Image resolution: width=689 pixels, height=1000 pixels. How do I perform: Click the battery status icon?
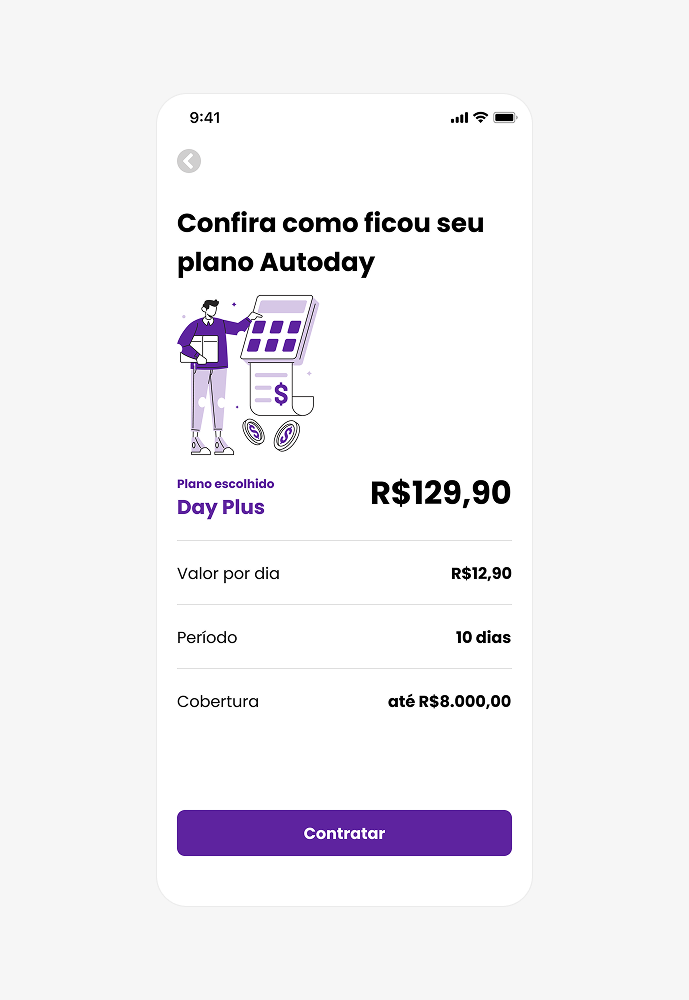505,117
